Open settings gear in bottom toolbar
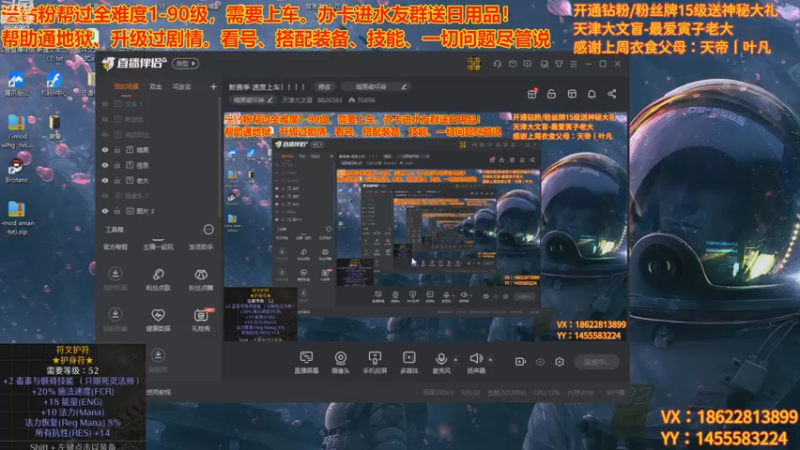800x450 pixels. 559,362
